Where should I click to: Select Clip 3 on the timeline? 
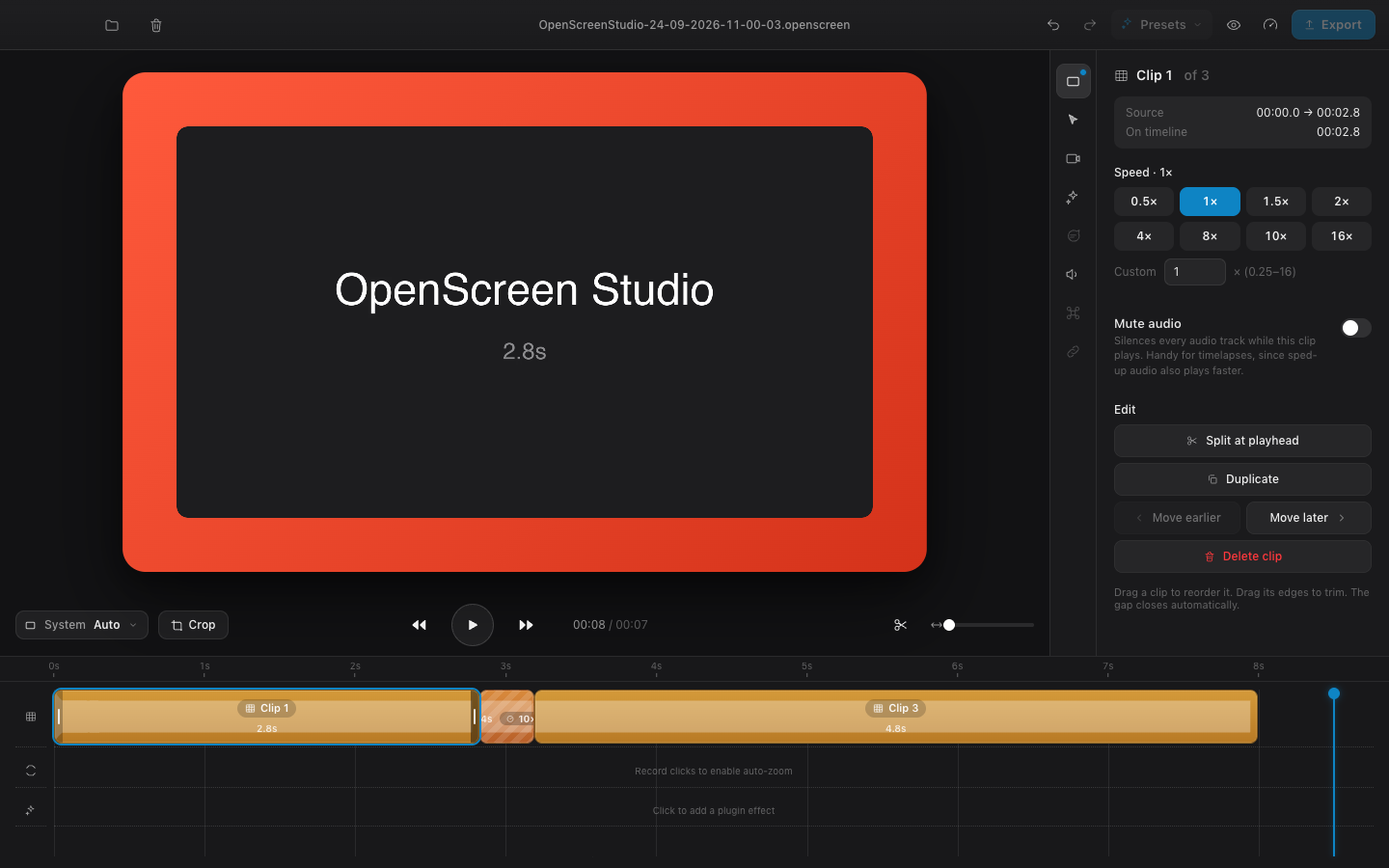(x=896, y=717)
